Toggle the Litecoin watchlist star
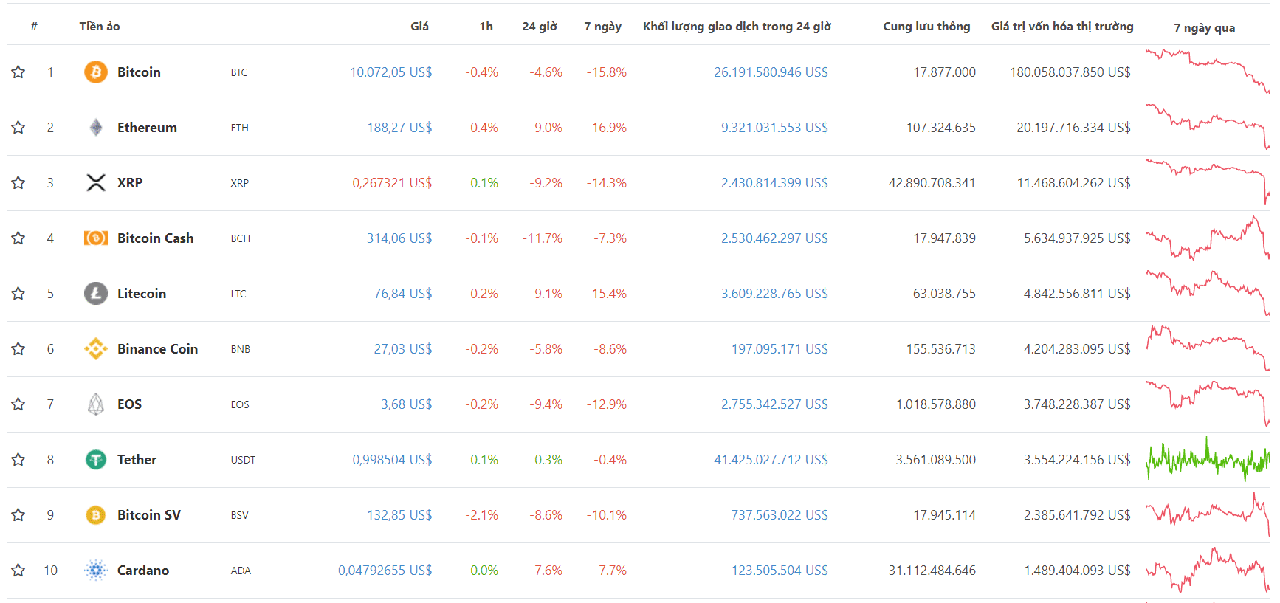The image size is (1280, 603). 18,294
